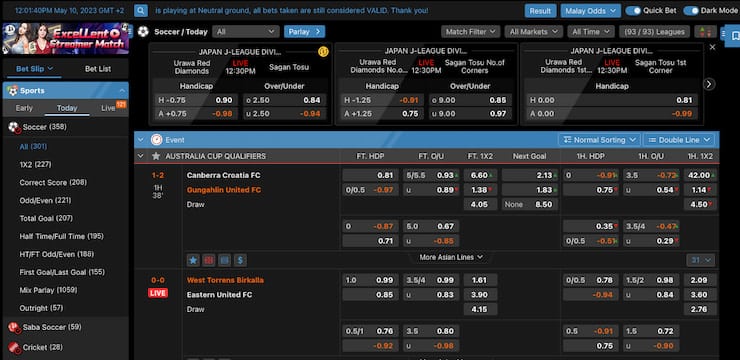Click the Cricket sport icon
This screenshot has height=360, width=740.
coord(15,347)
